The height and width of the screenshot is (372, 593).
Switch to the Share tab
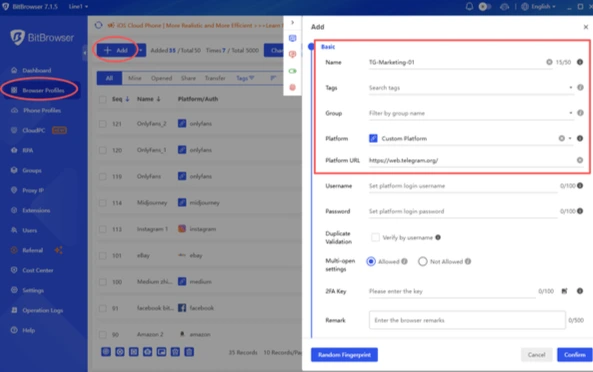coord(188,78)
